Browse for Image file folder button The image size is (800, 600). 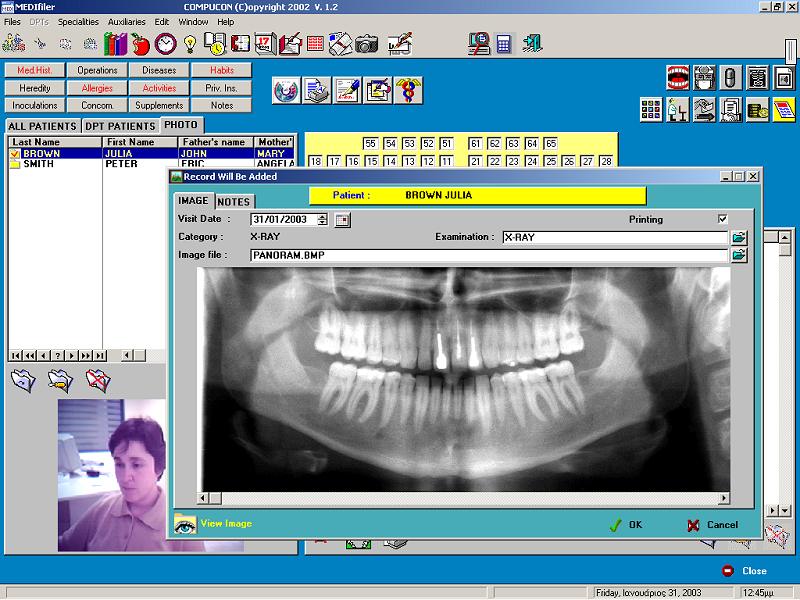[x=739, y=255]
